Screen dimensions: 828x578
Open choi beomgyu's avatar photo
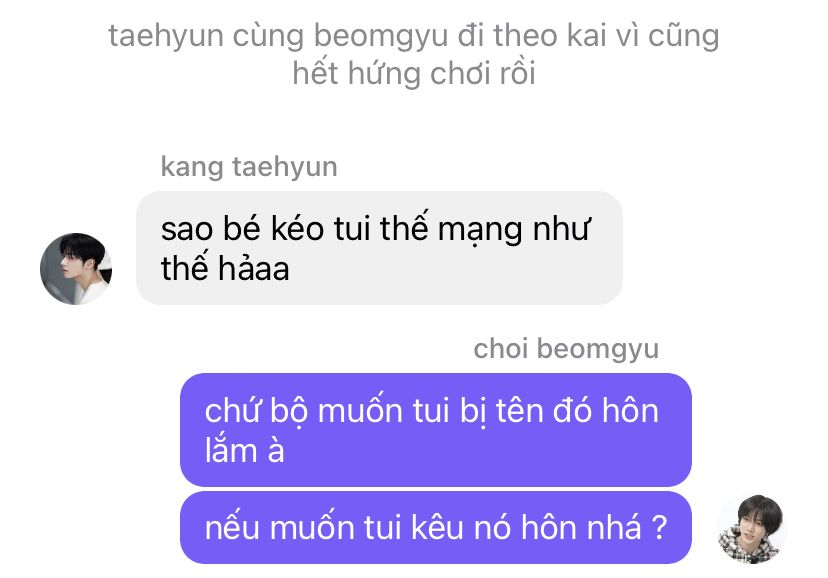(x=752, y=527)
